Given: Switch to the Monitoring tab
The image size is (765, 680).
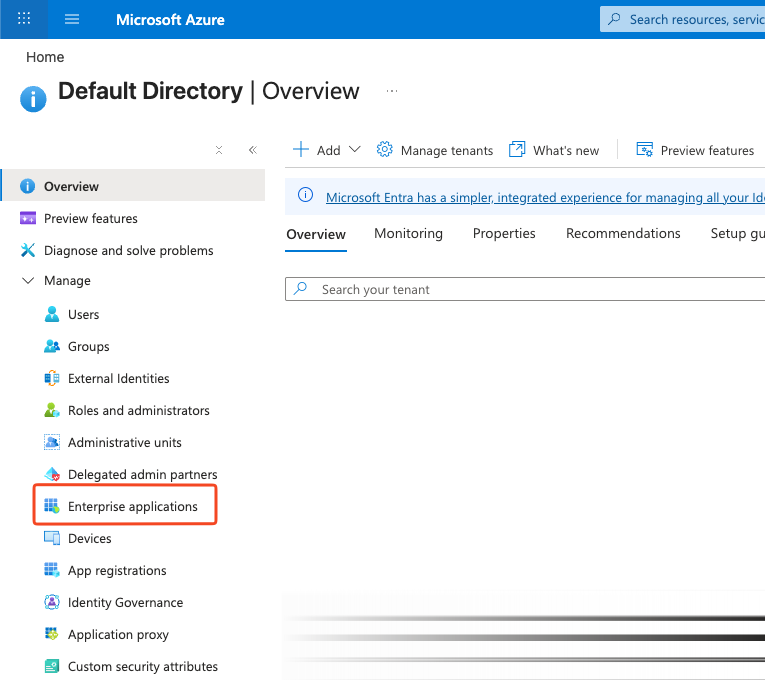Looking at the screenshot, I should [x=408, y=233].
